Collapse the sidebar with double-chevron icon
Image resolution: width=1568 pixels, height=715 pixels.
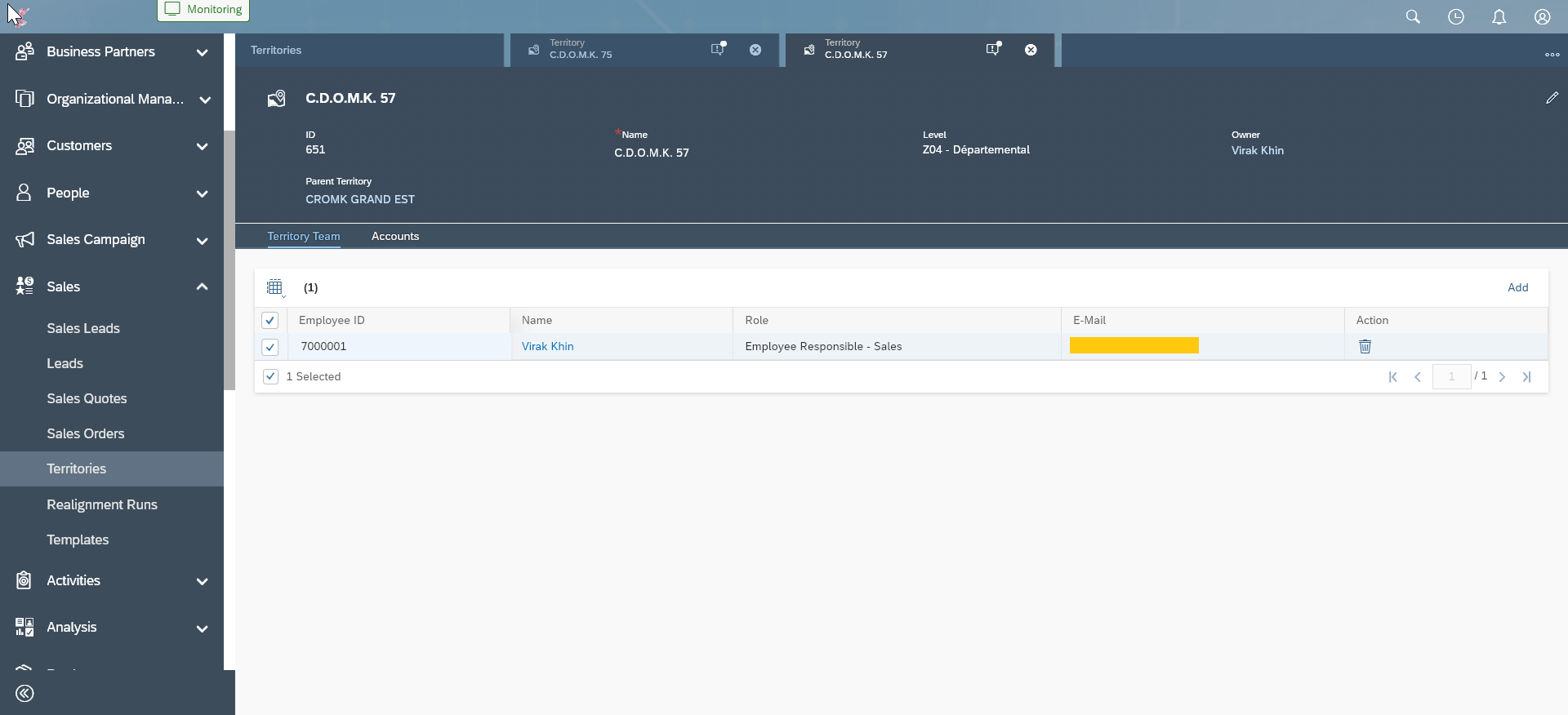pos(24,694)
